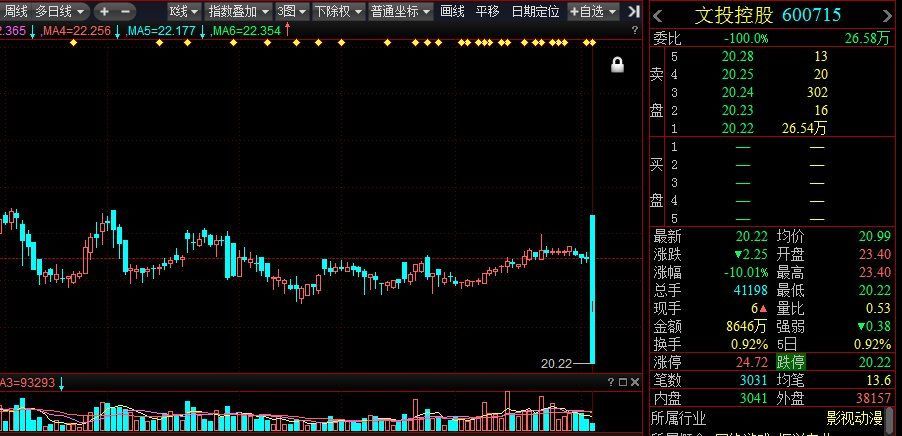Viewport: 902px width, 436px height.
Task: Click the 均价 value 20.99
Action: [875, 236]
